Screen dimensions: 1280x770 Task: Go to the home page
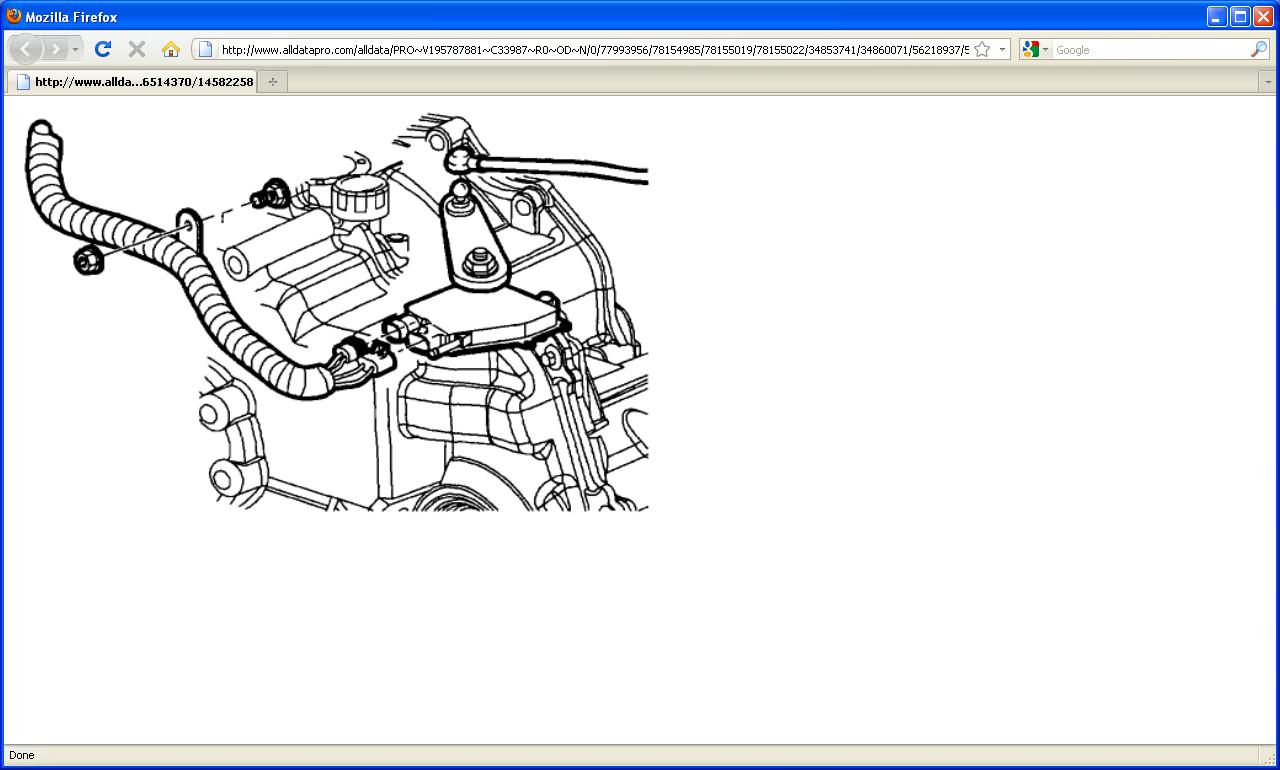point(171,49)
